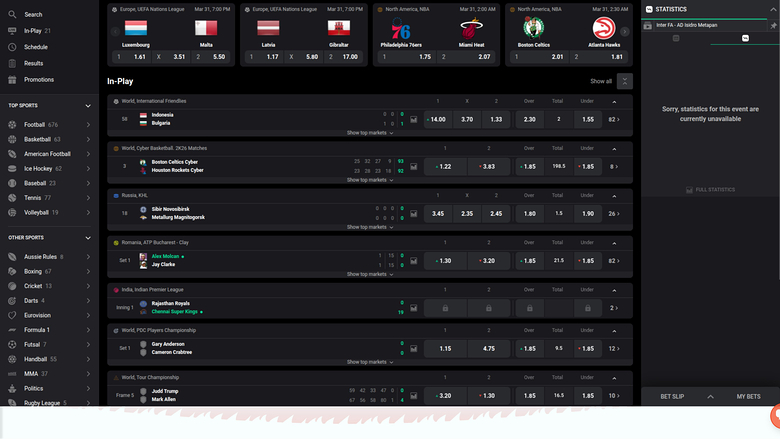The width and height of the screenshot is (780, 439).
Task: Click the Tennis sport icon
Action: click(x=12, y=198)
